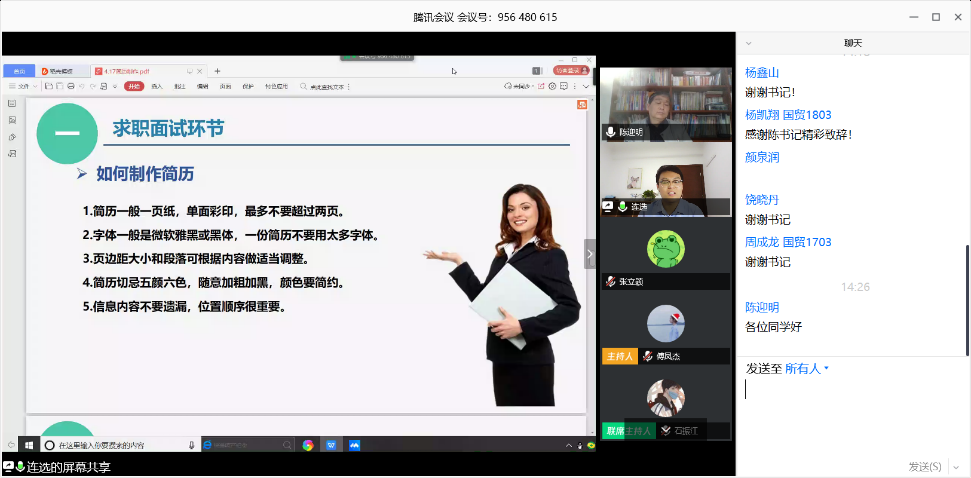Open the 发送至 所有人 recipient dropdown
Viewport: 971px width, 478px height.
click(806, 369)
